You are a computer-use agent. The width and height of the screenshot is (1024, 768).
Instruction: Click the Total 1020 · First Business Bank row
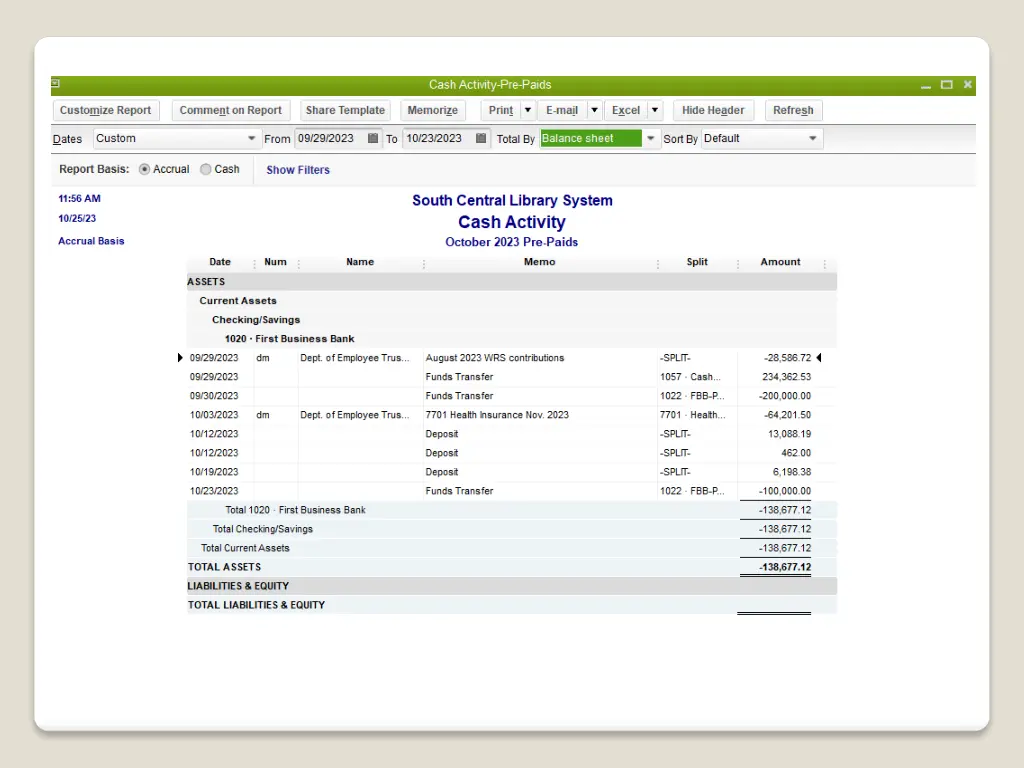[511, 510]
